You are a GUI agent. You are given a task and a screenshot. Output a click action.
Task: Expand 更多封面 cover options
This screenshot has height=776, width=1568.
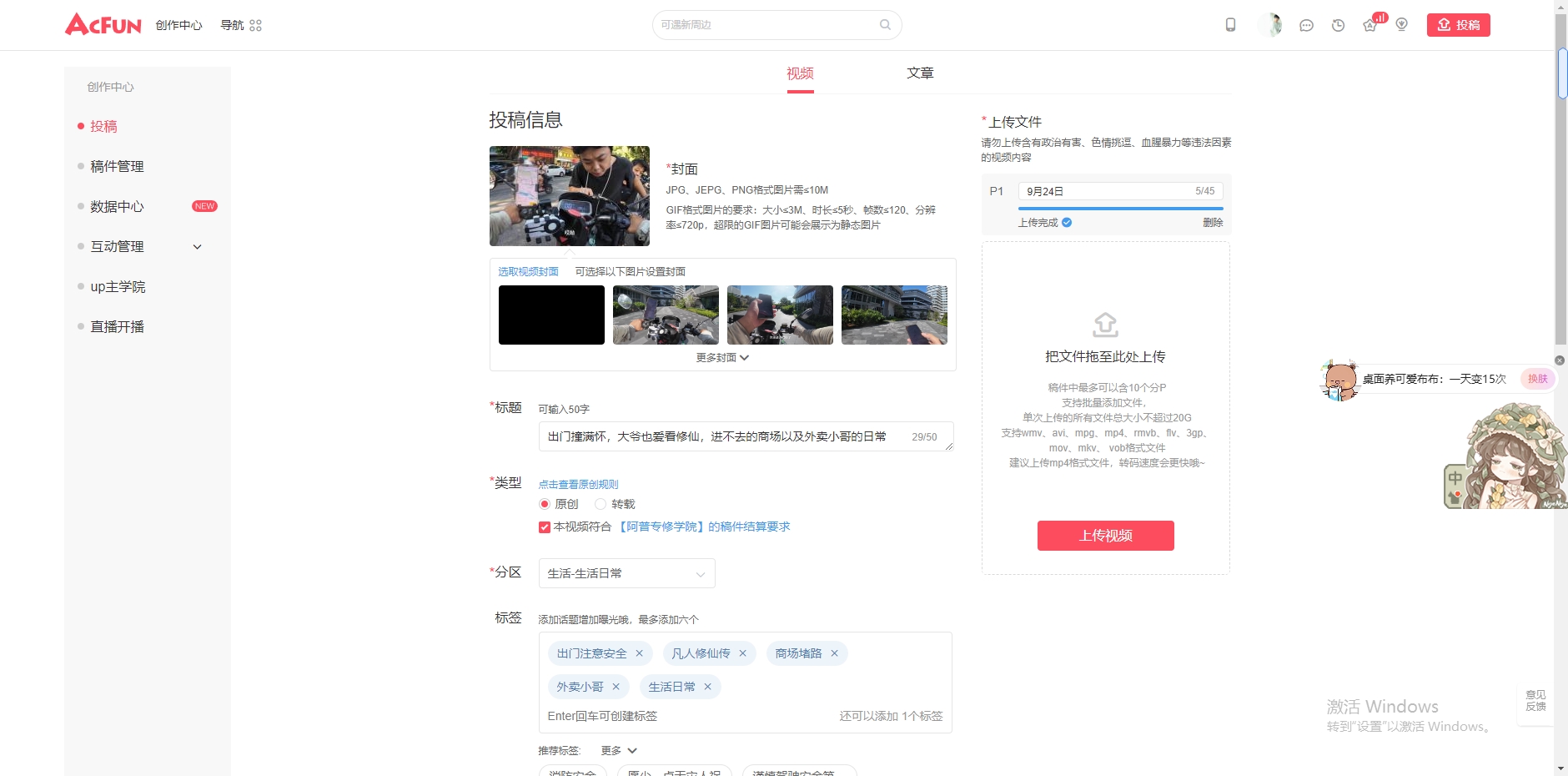[x=722, y=357]
